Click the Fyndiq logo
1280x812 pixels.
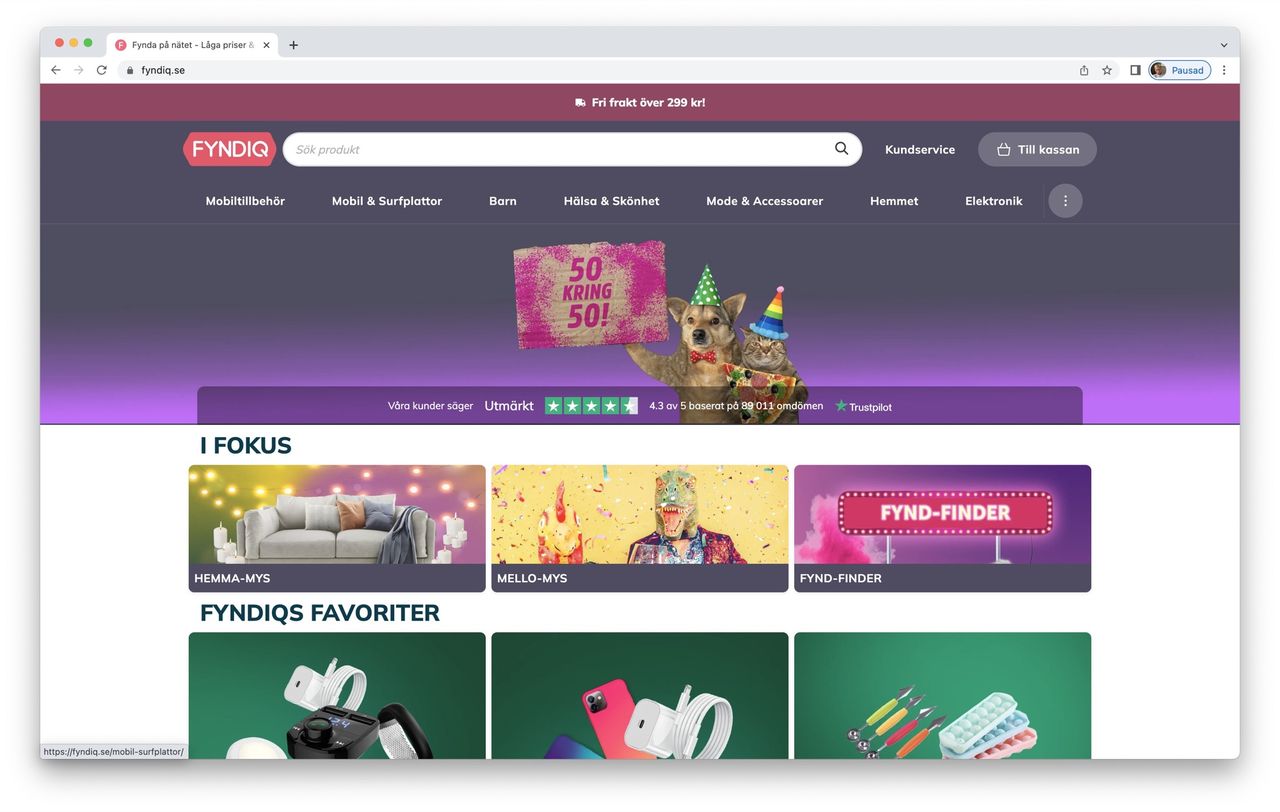(x=229, y=149)
